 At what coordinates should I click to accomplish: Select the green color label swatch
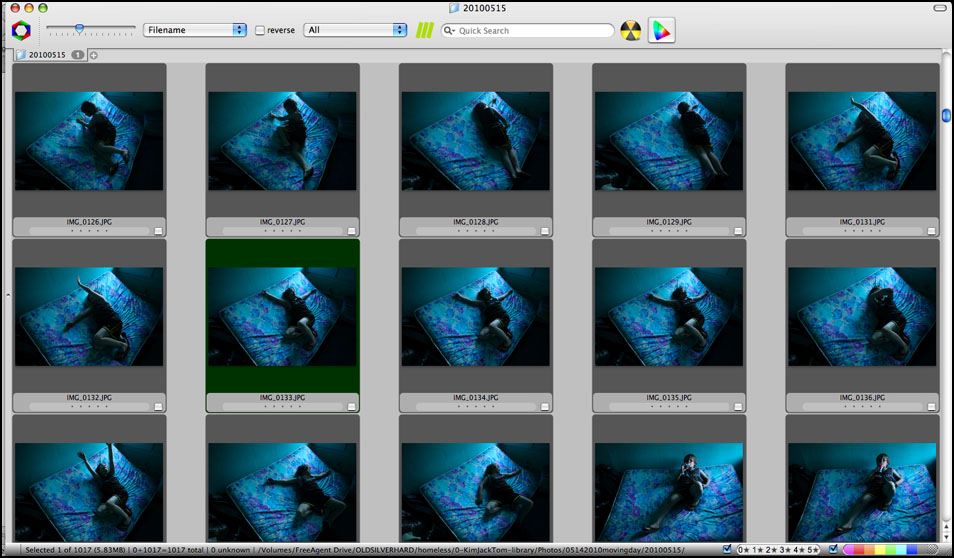891,550
